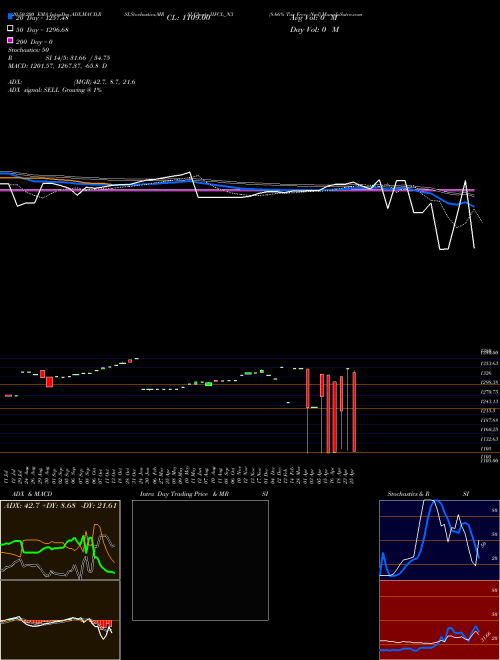500x660 pixels.
Task: Click the 31.66 RSI value marker
Action: (x=487, y=636)
